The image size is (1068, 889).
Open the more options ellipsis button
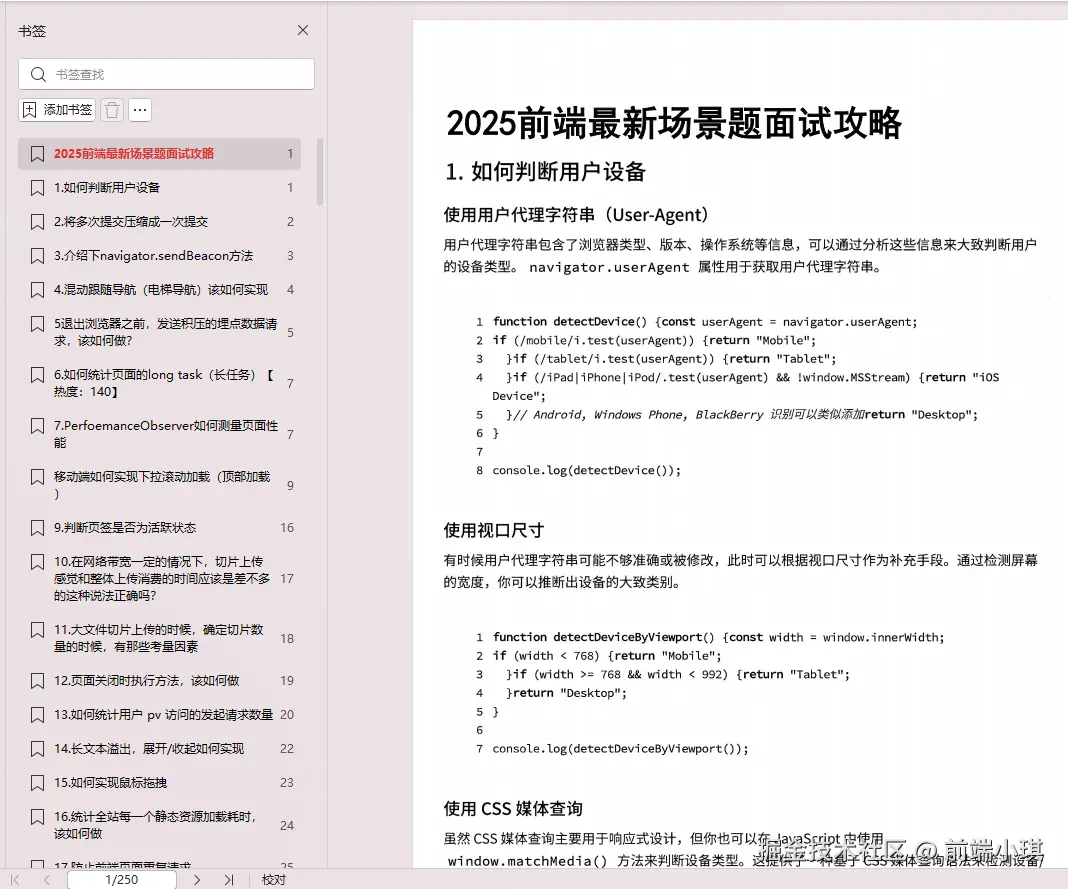click(140, 110)
